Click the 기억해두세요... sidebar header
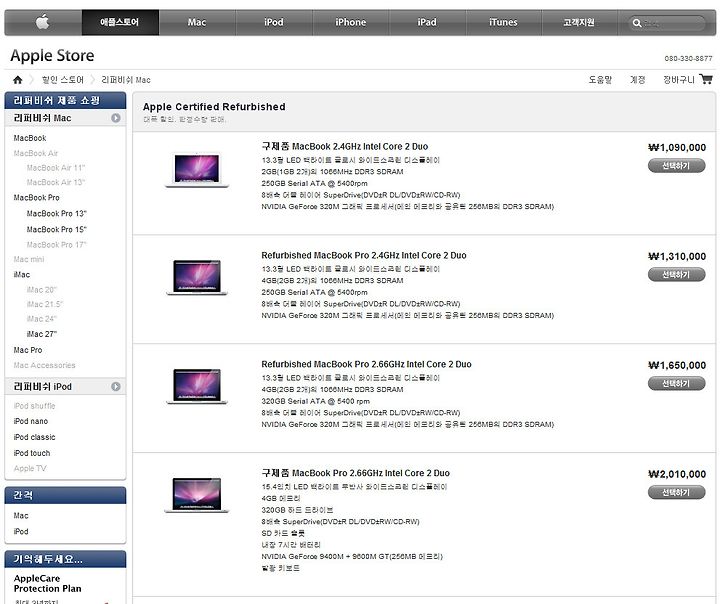This screenshot has width=720, height=604. [65, 559]
